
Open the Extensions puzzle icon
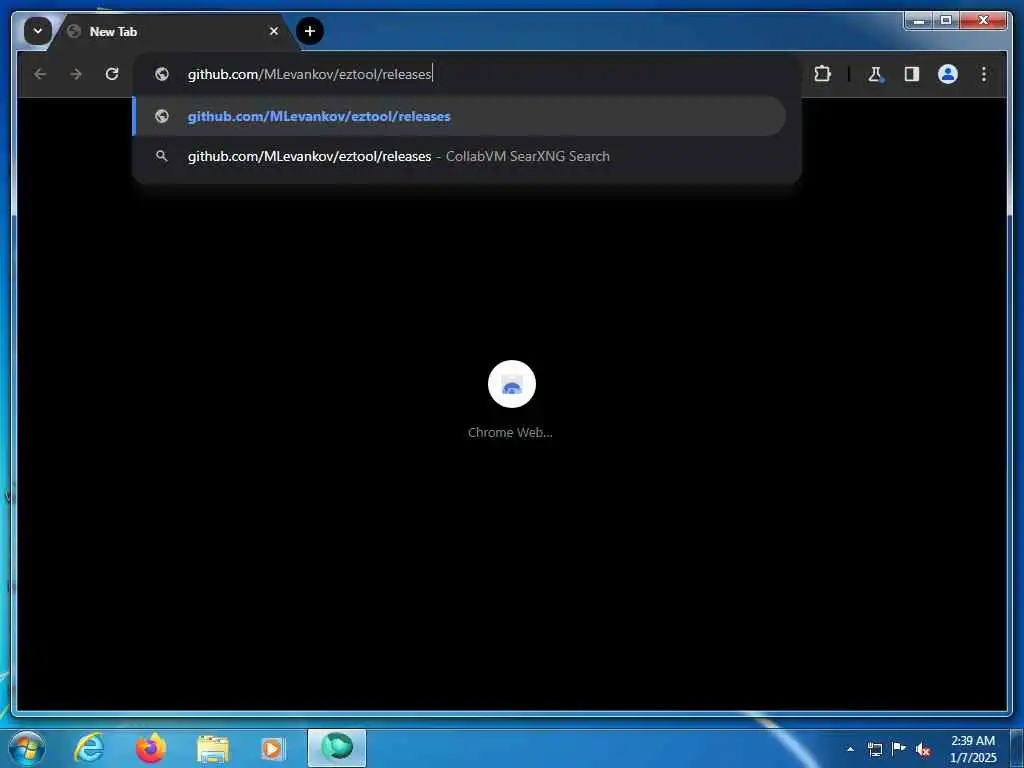822,74
